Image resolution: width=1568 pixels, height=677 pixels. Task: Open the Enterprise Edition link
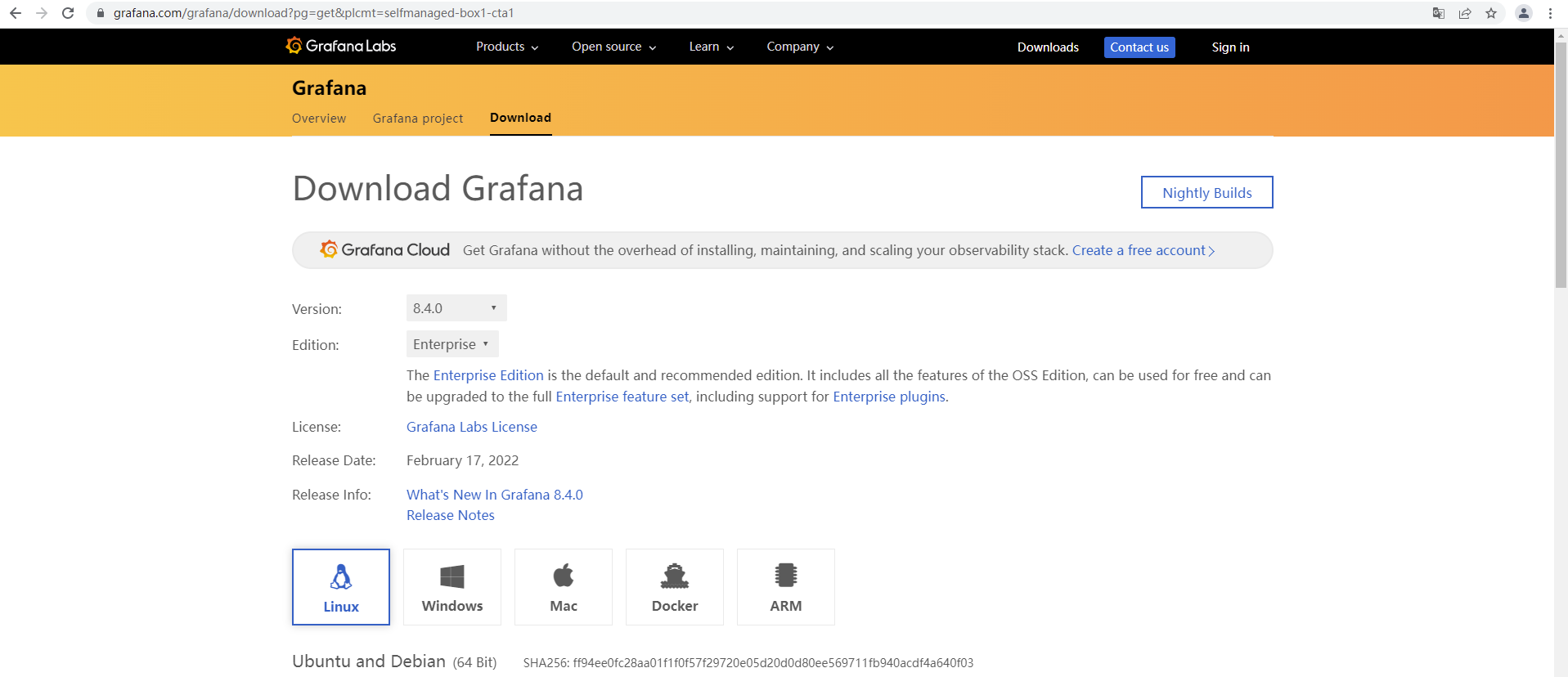(488, 375)
